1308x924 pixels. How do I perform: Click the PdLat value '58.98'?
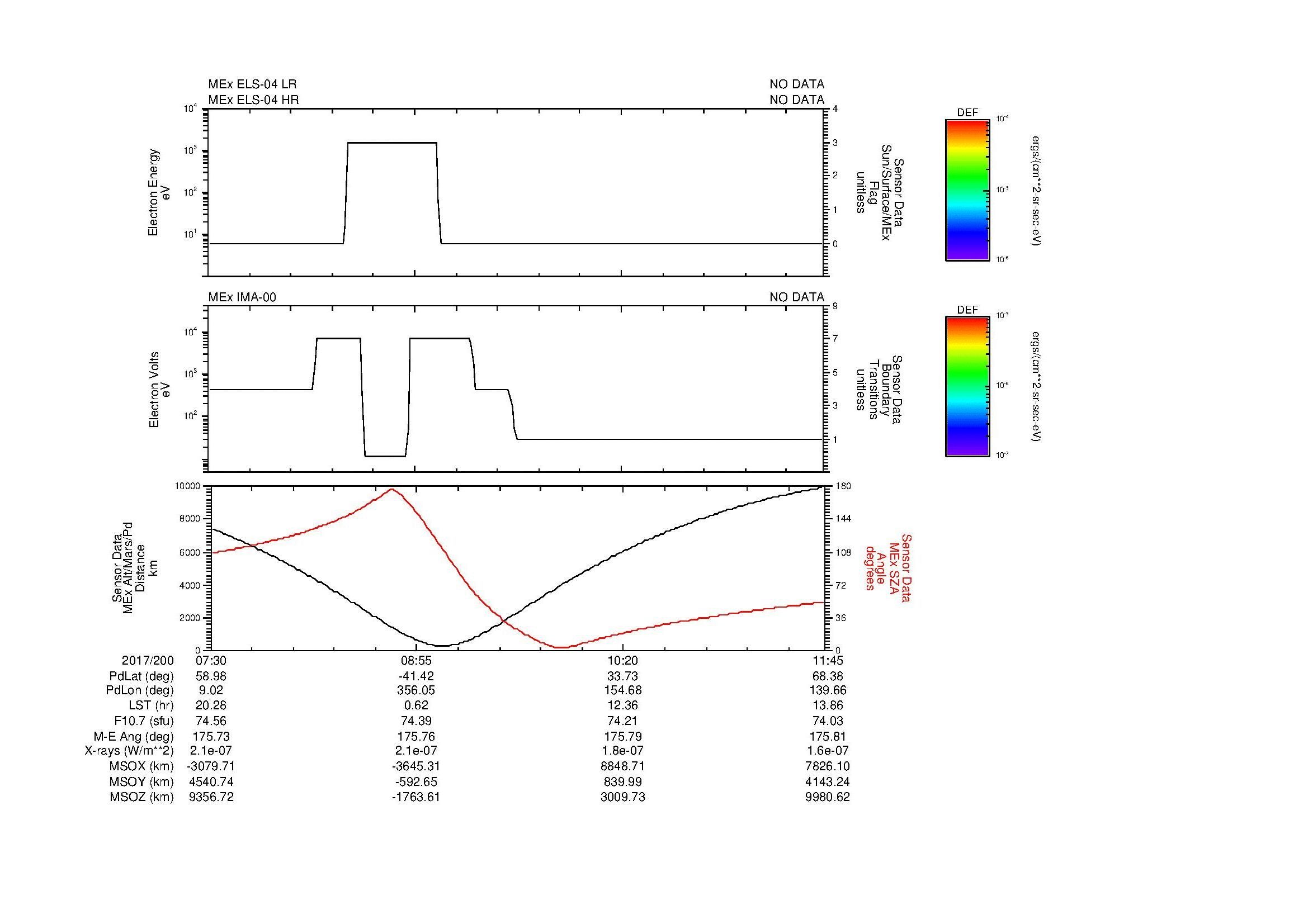(x=211, y=676)
